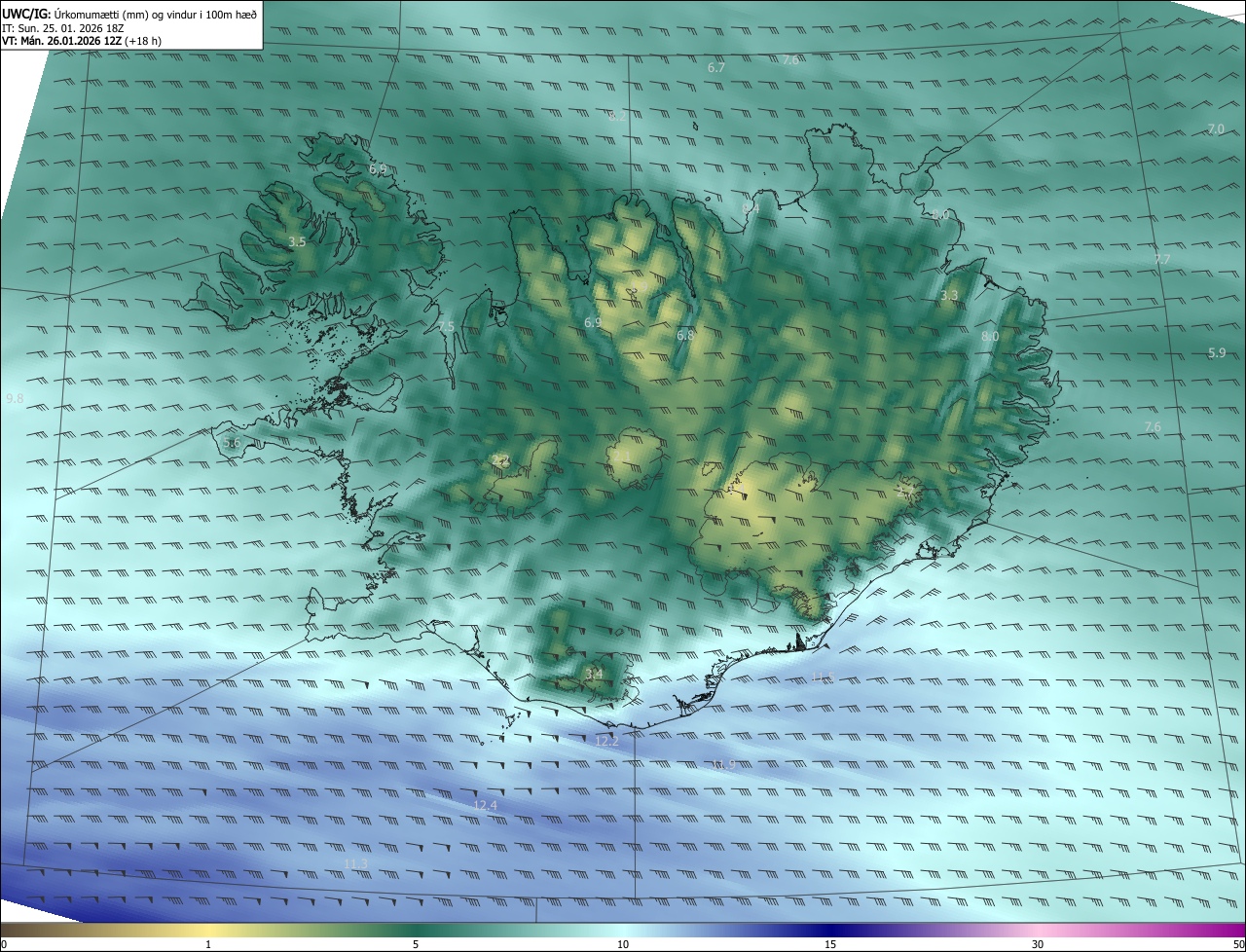Click the 7.5 value label on the map
Image resolution: width=1246 pixels, height=952 pixels.
tap(446, 326)
